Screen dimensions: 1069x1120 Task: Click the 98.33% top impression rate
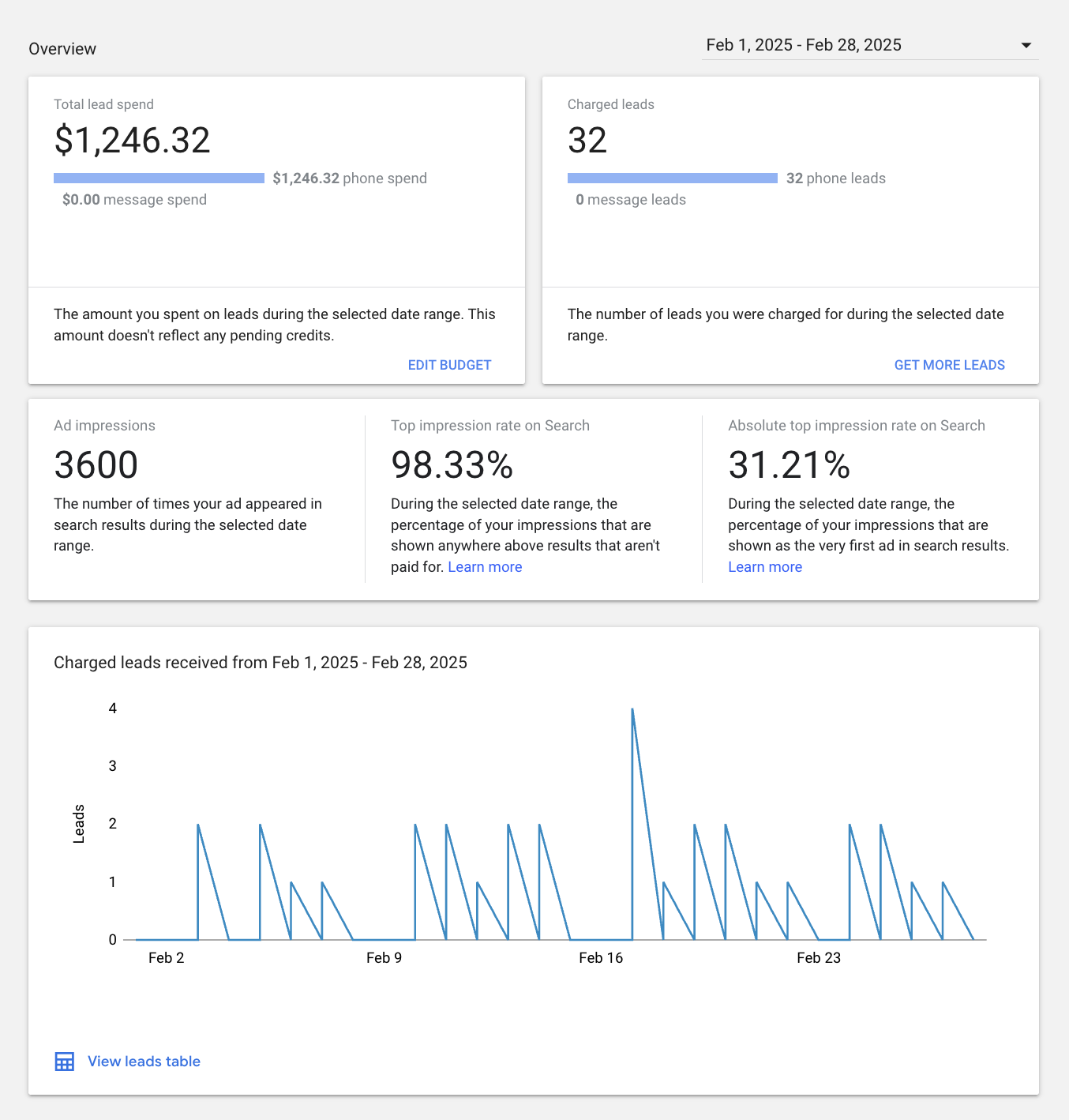(x=452, y=464)
